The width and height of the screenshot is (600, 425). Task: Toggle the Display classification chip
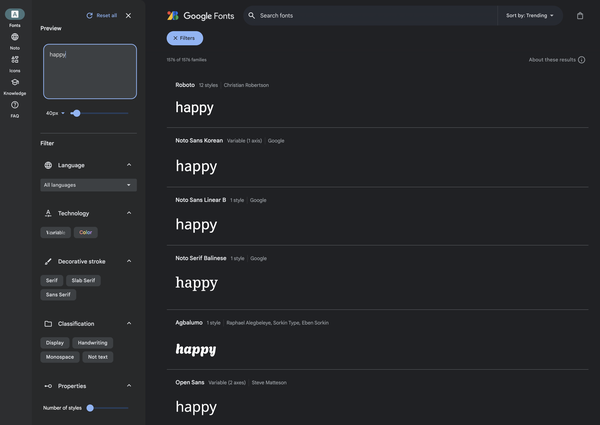[55, 343]
